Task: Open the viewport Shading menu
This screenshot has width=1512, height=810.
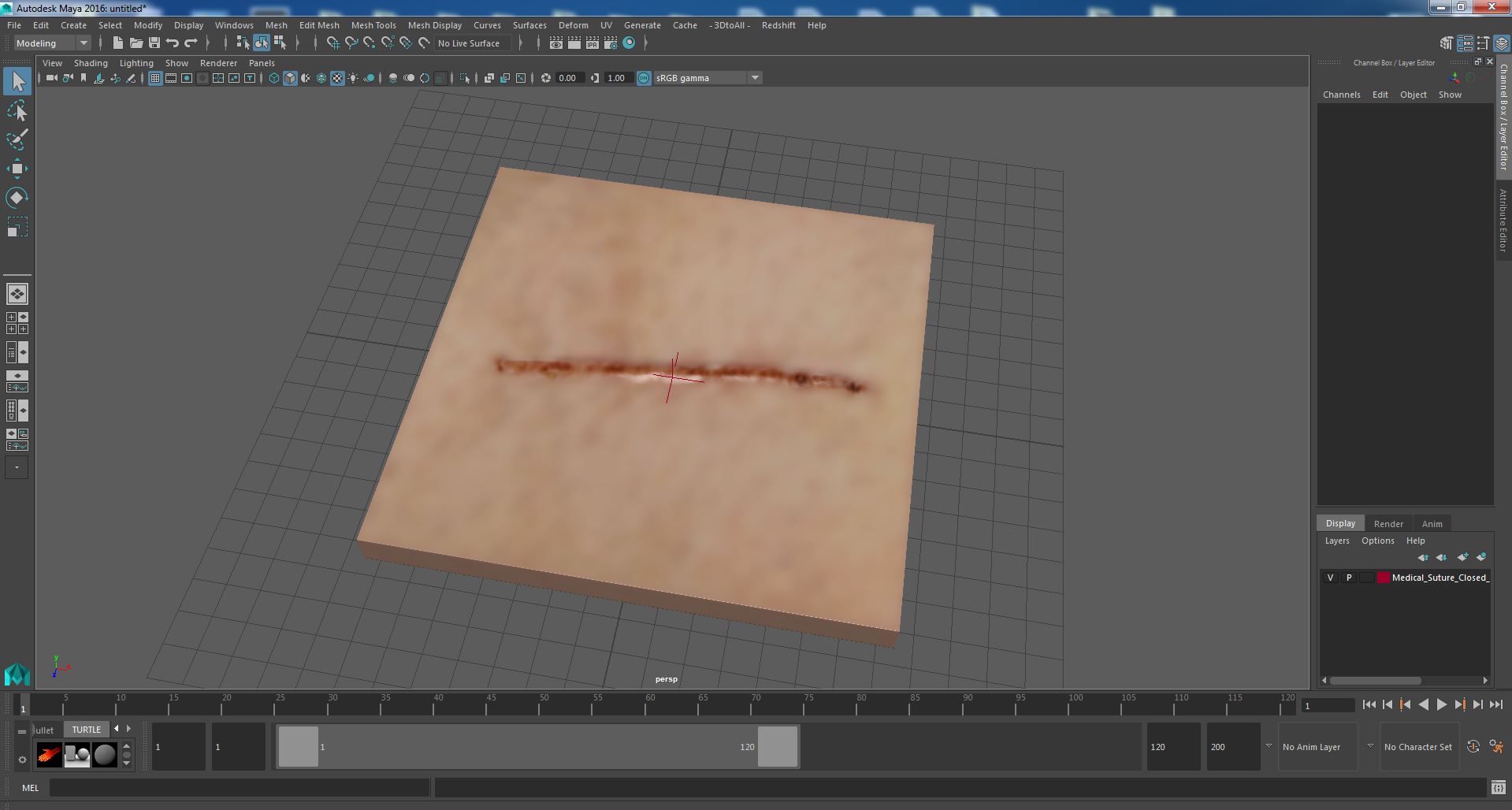Action: click(x=91, y=63)
